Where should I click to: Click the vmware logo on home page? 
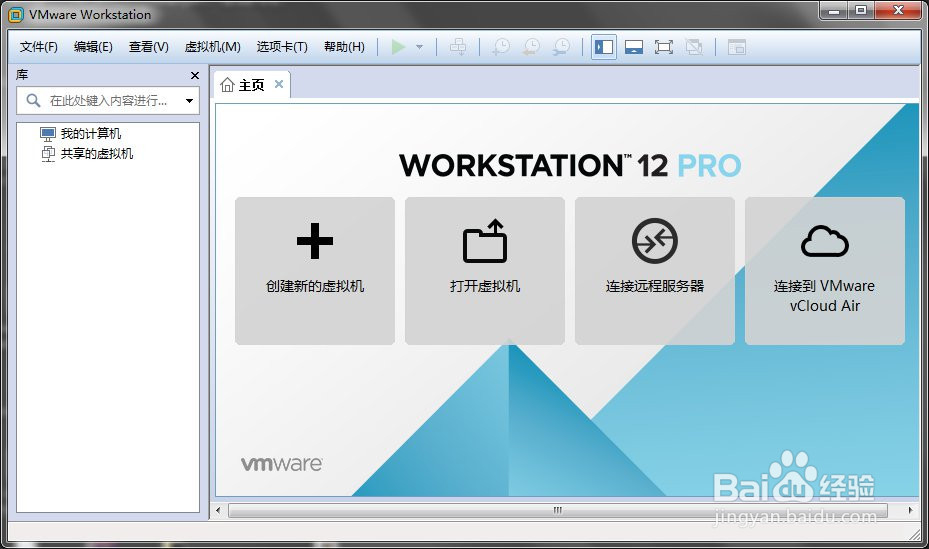[x=281, y=464]
